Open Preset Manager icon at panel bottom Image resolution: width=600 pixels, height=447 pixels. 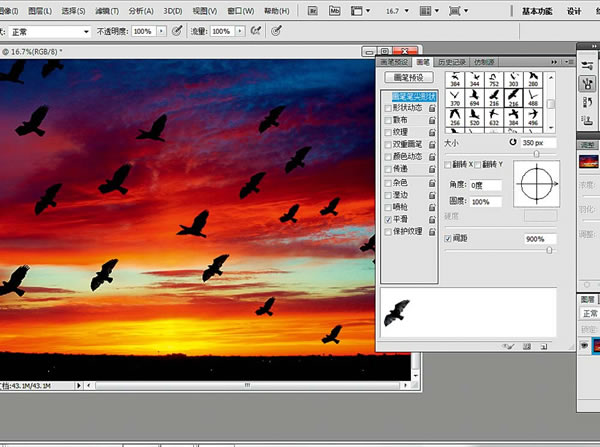527,347
